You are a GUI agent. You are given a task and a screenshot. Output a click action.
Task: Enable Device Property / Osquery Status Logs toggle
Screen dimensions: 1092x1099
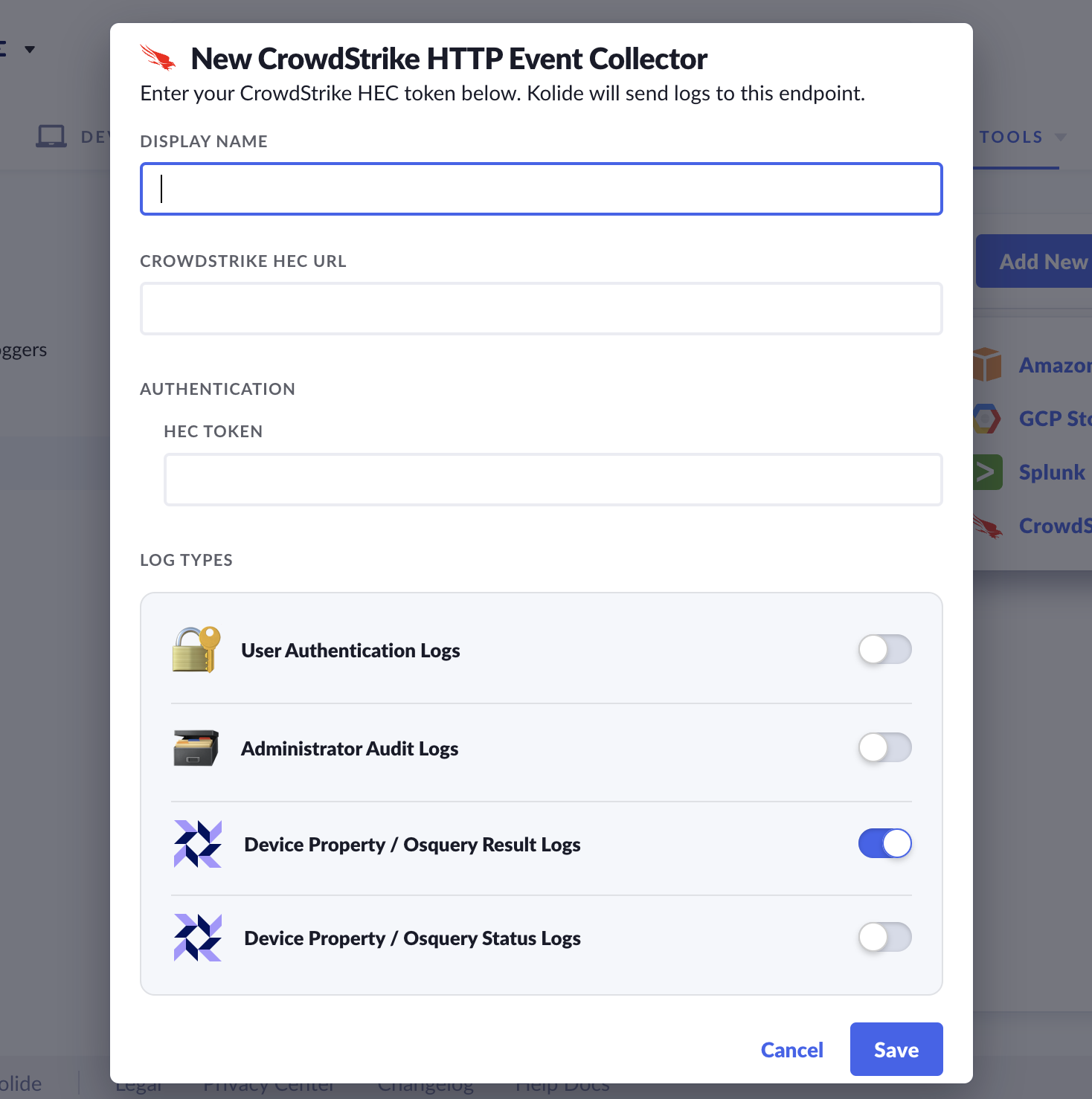point(884,937)
